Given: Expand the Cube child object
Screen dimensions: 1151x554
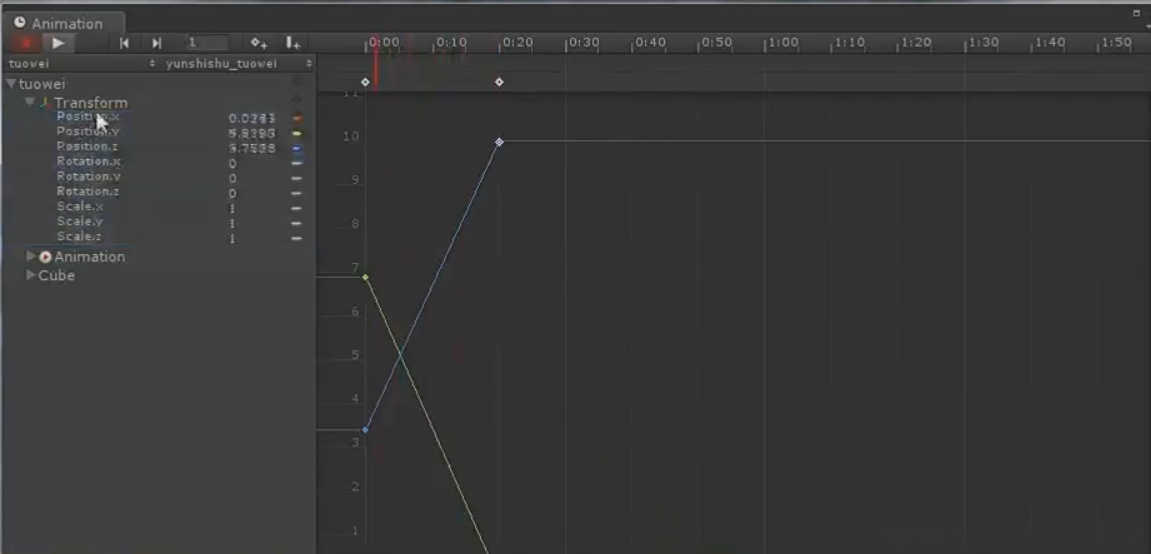Looking at the screenshot, I should 31,275.
